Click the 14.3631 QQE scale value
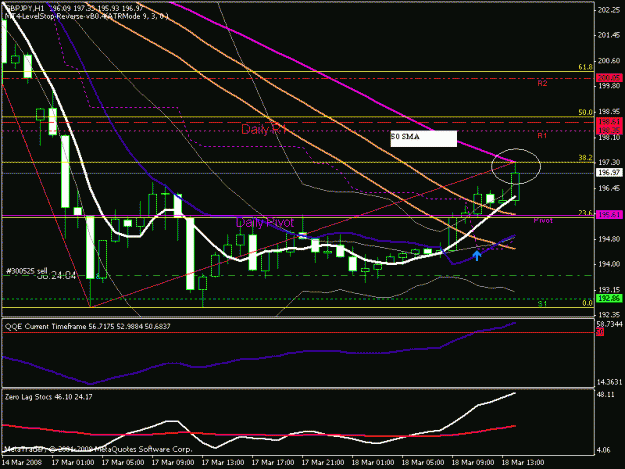The height and width of the screenshot is (469, 625). point(609,382)
